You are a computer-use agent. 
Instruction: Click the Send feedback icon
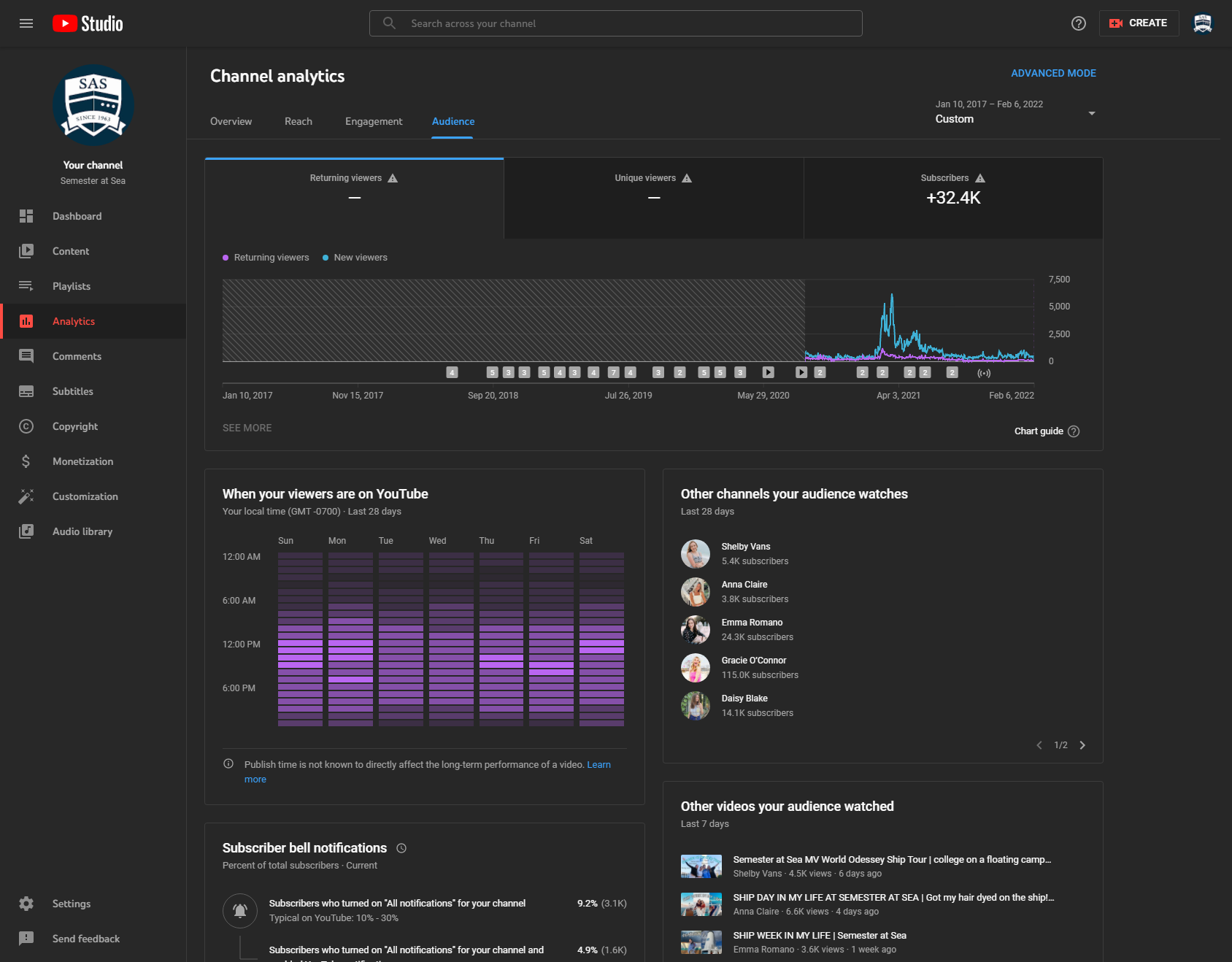(26, 939)
